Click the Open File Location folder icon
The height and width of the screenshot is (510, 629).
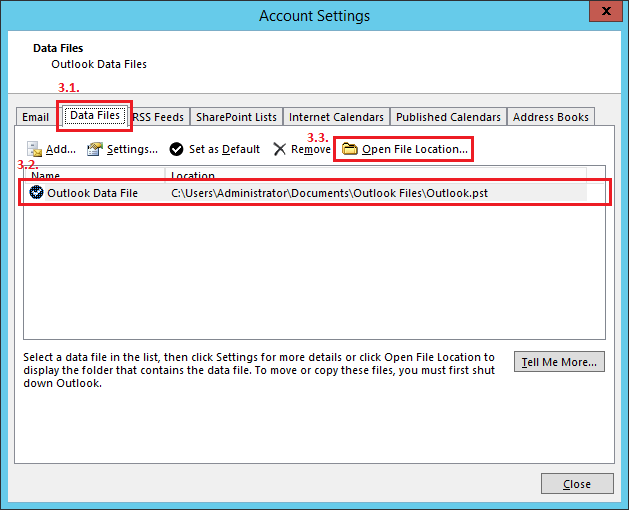pos(350,149)
